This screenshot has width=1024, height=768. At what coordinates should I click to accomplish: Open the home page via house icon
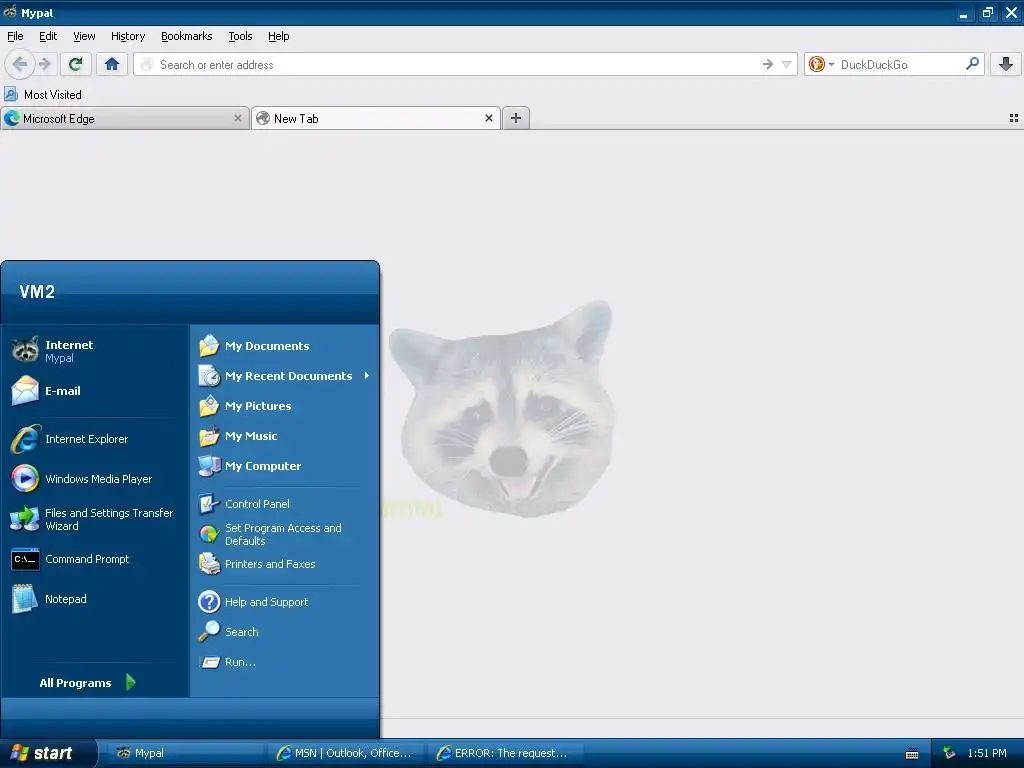tap(112, 64)
